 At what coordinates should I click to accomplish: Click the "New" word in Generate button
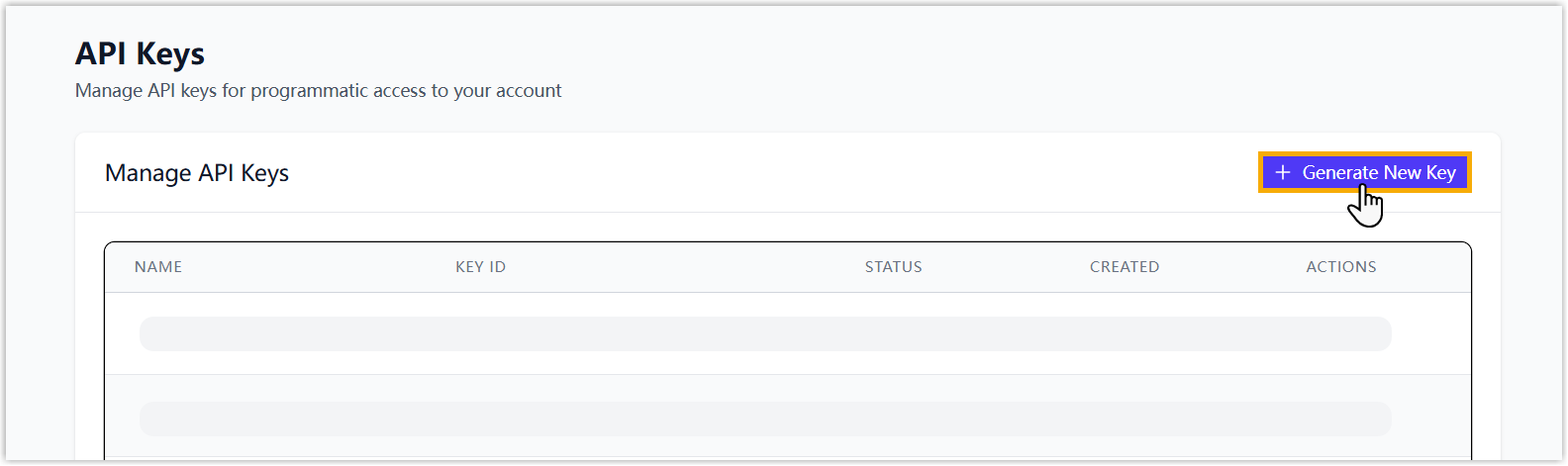click(1402, 172)
